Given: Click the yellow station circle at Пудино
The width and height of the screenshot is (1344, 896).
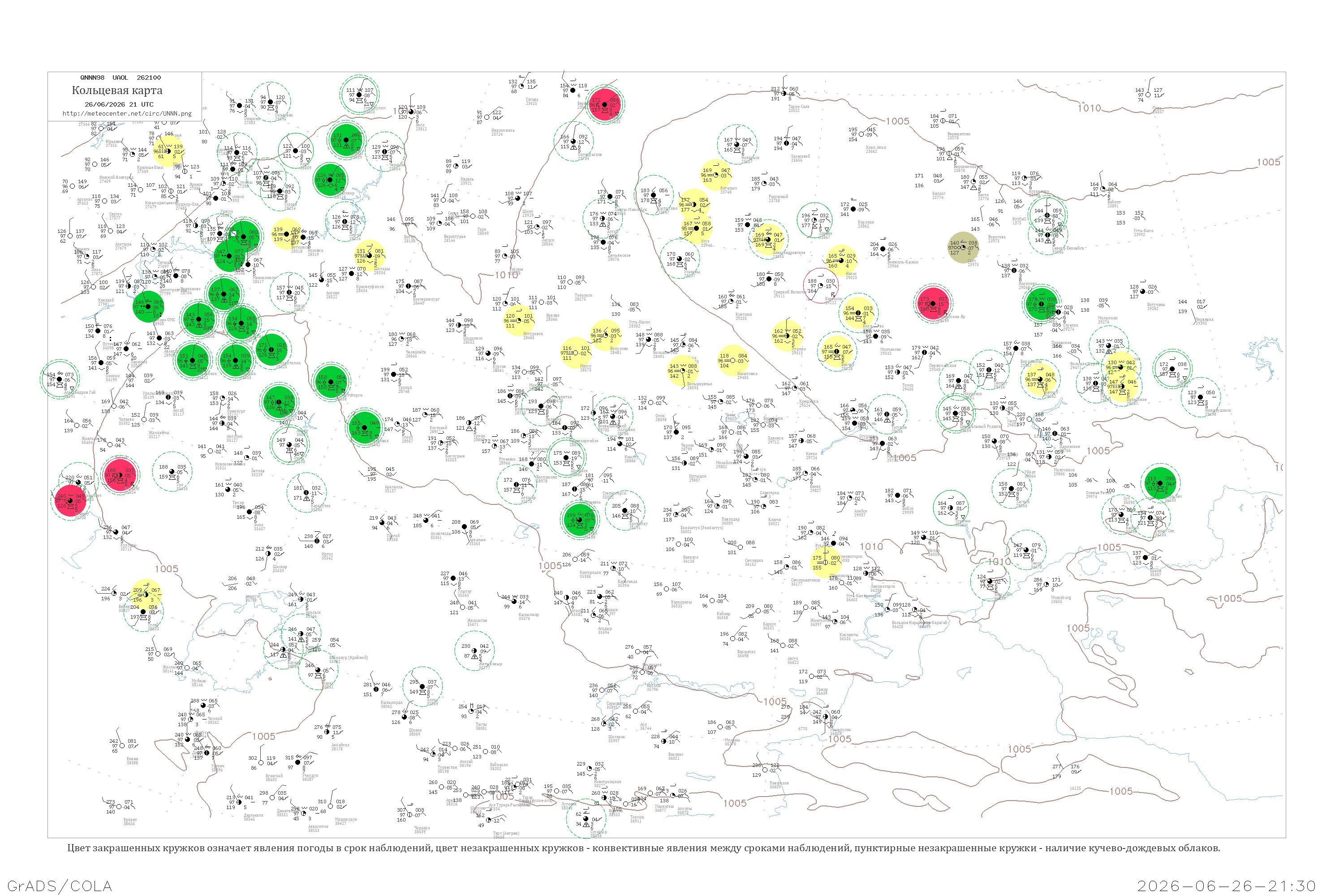Looking at the screenshot, I should [x=788, y=336].
